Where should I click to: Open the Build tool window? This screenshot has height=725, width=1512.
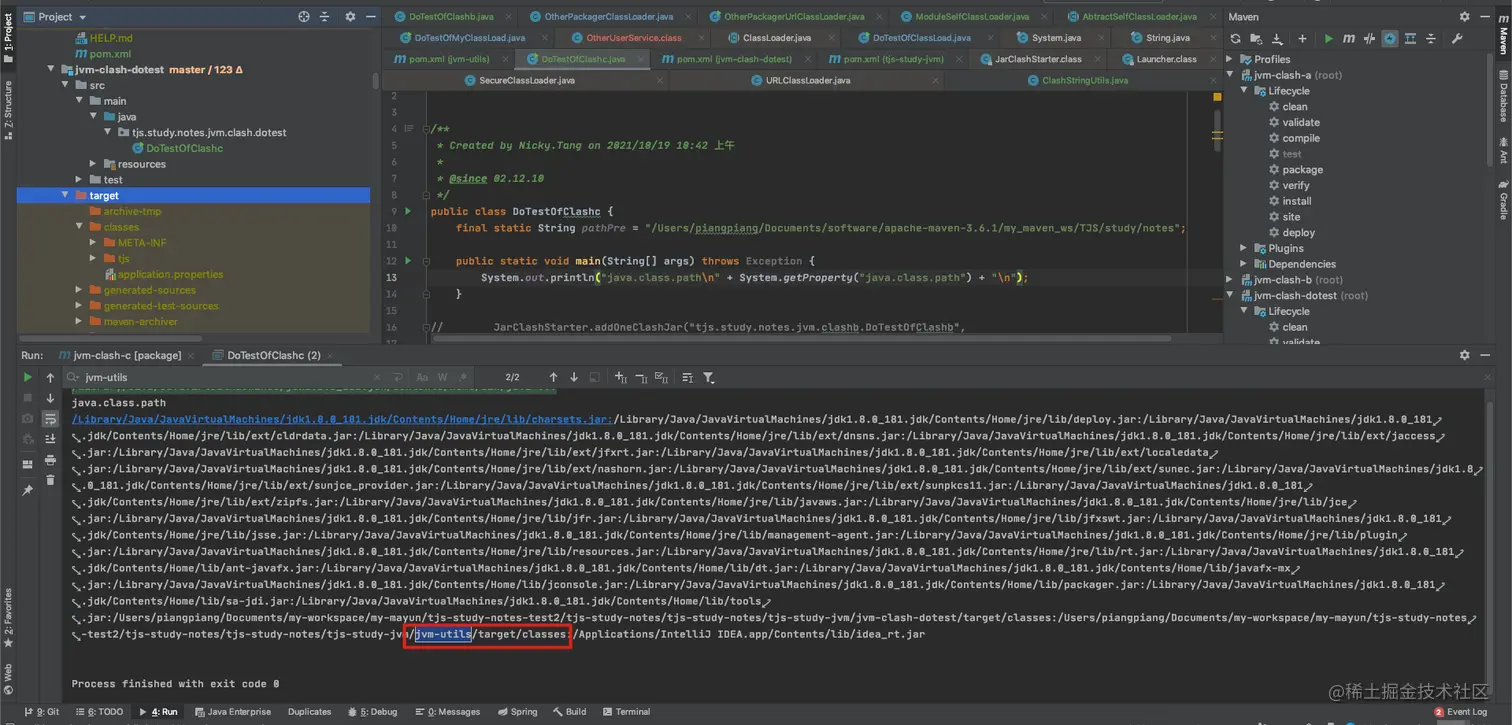[569, 712]
